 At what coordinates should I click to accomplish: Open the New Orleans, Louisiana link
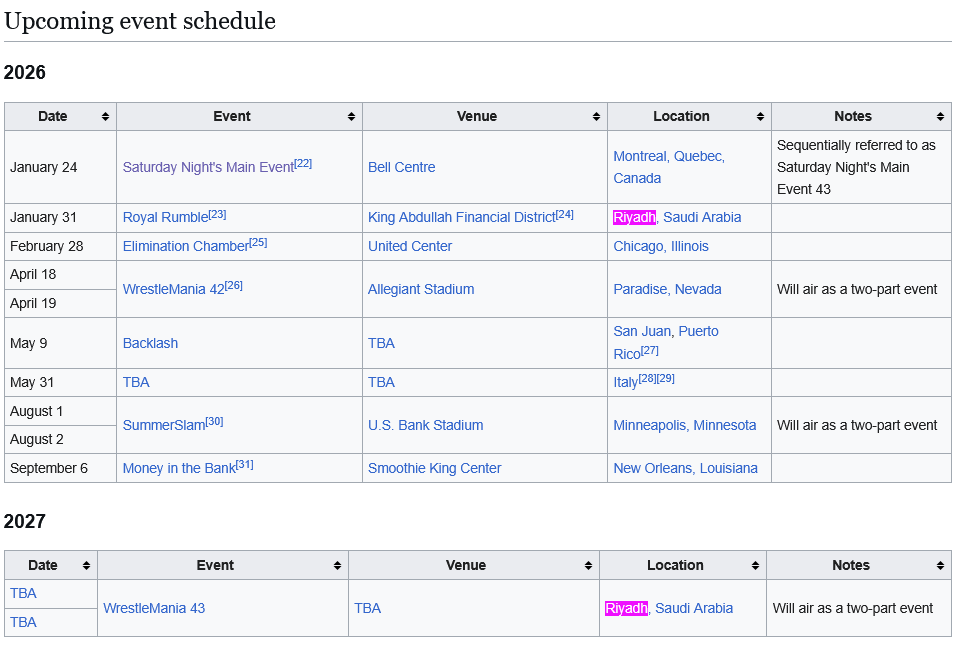coord(686,469)
